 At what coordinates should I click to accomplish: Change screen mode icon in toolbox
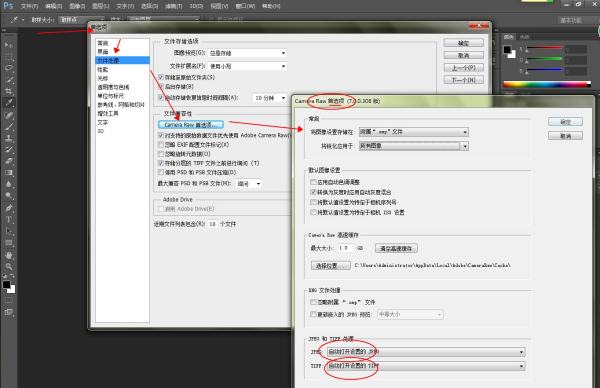coord(8,312)
